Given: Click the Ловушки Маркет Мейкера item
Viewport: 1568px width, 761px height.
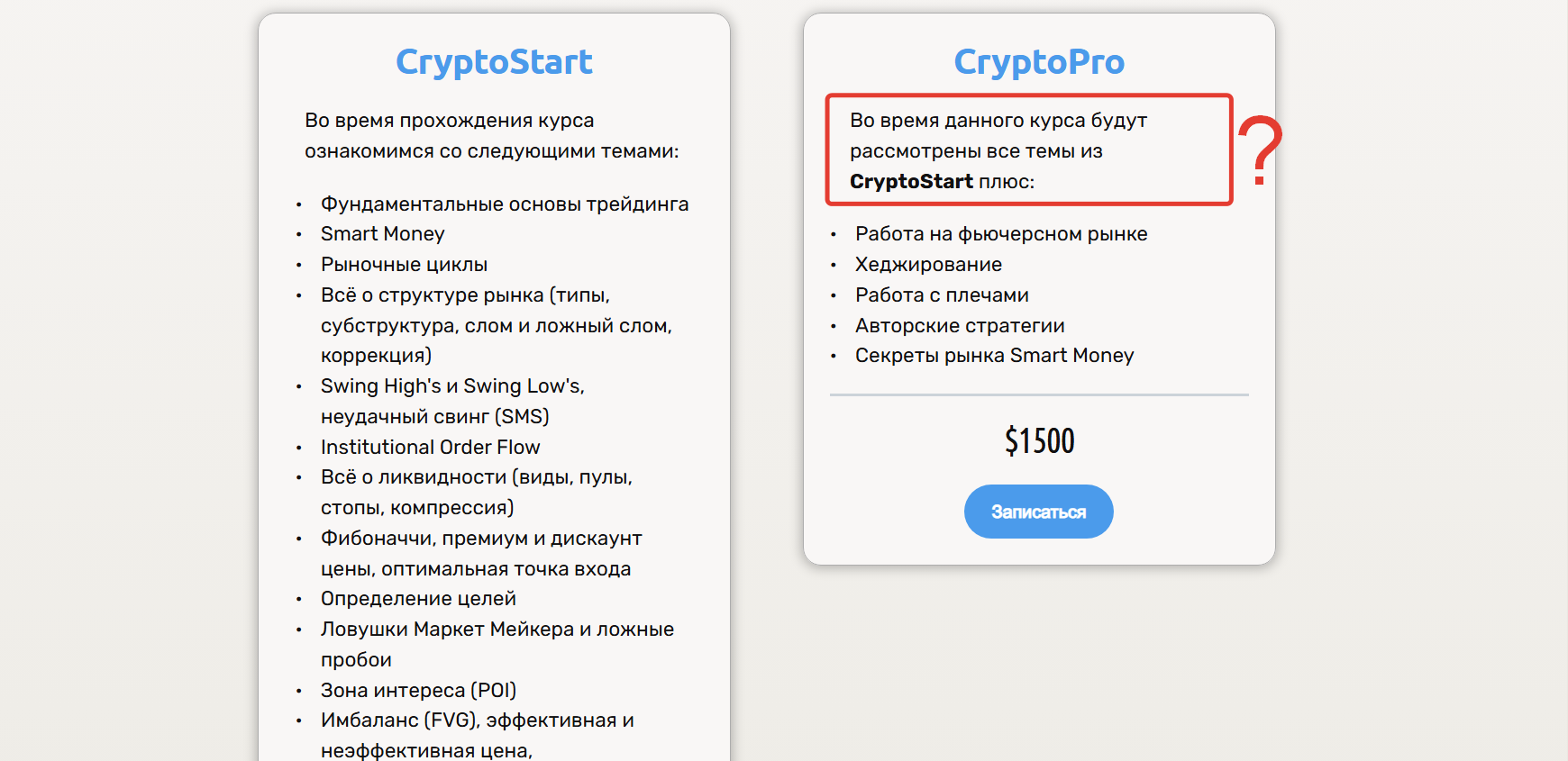Looking at the screenshot, I should point(497,630).
